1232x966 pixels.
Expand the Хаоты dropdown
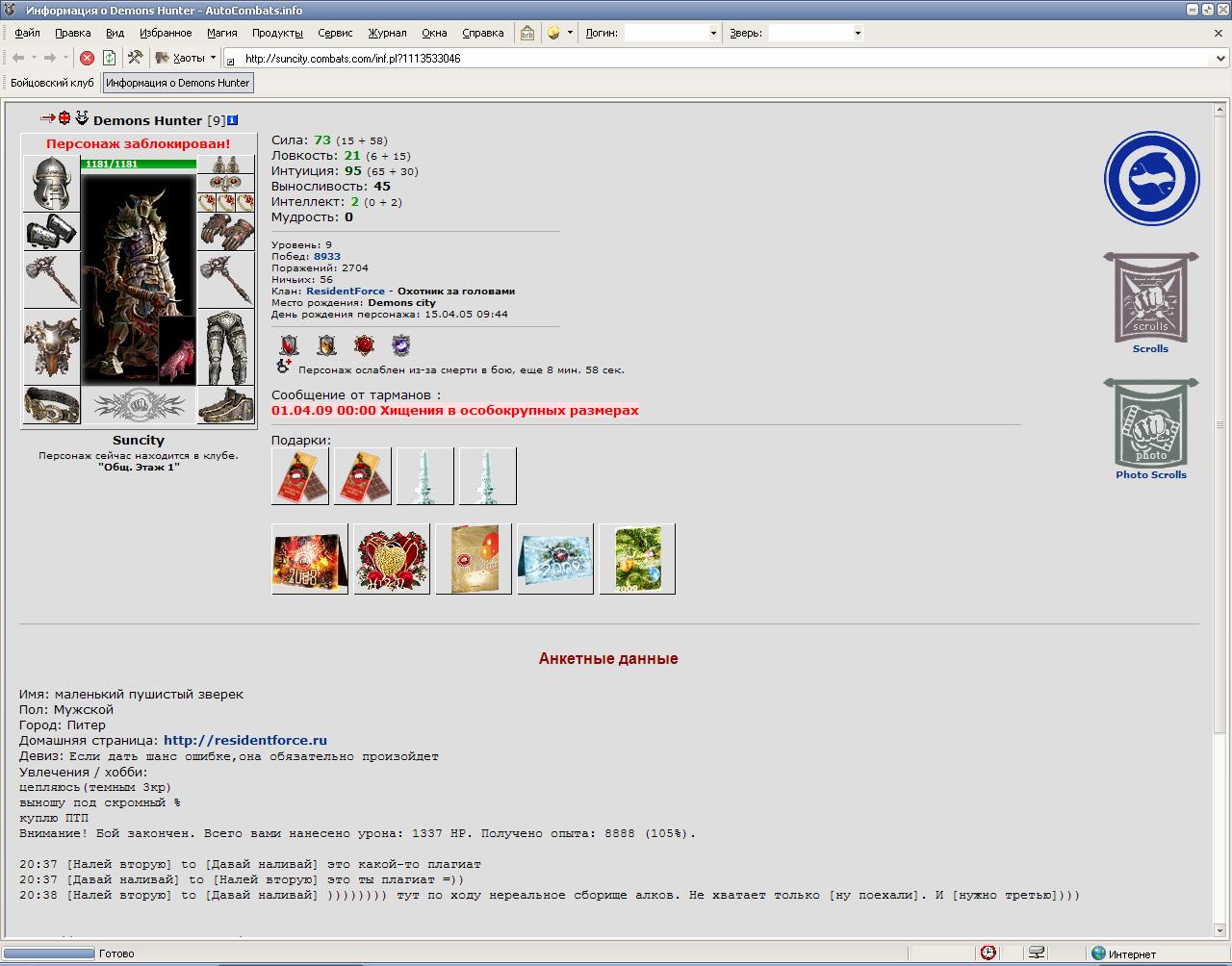pos(213,58)
